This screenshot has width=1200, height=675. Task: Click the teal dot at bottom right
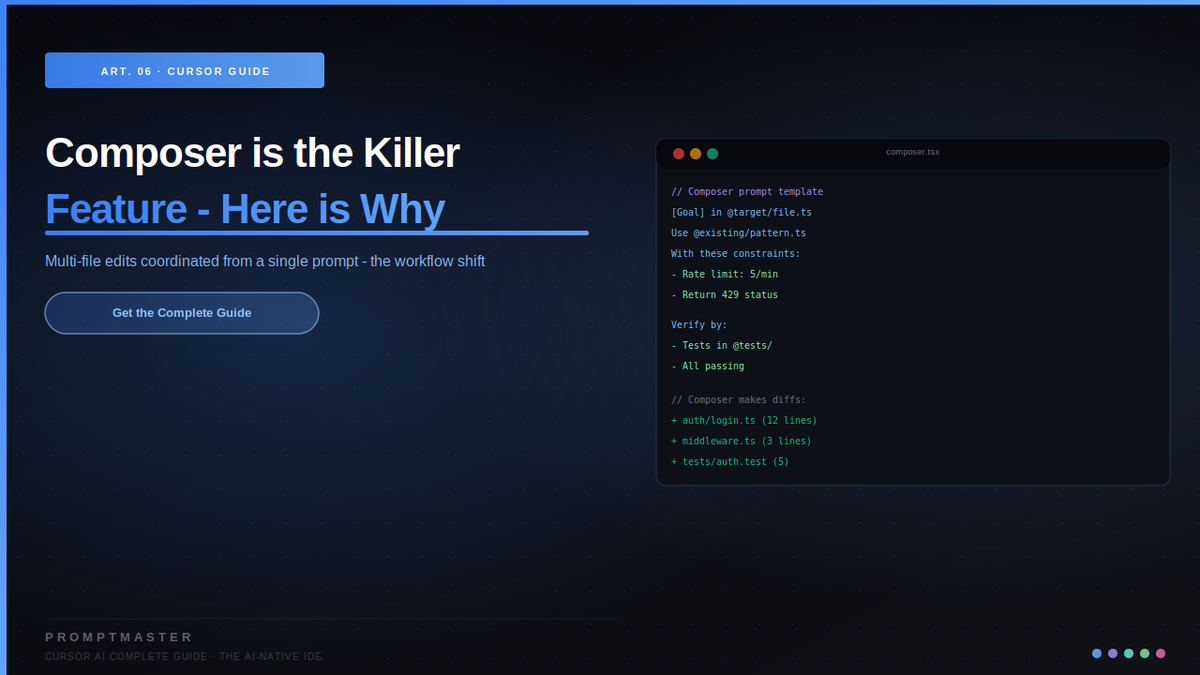(x=1129, y=653)
